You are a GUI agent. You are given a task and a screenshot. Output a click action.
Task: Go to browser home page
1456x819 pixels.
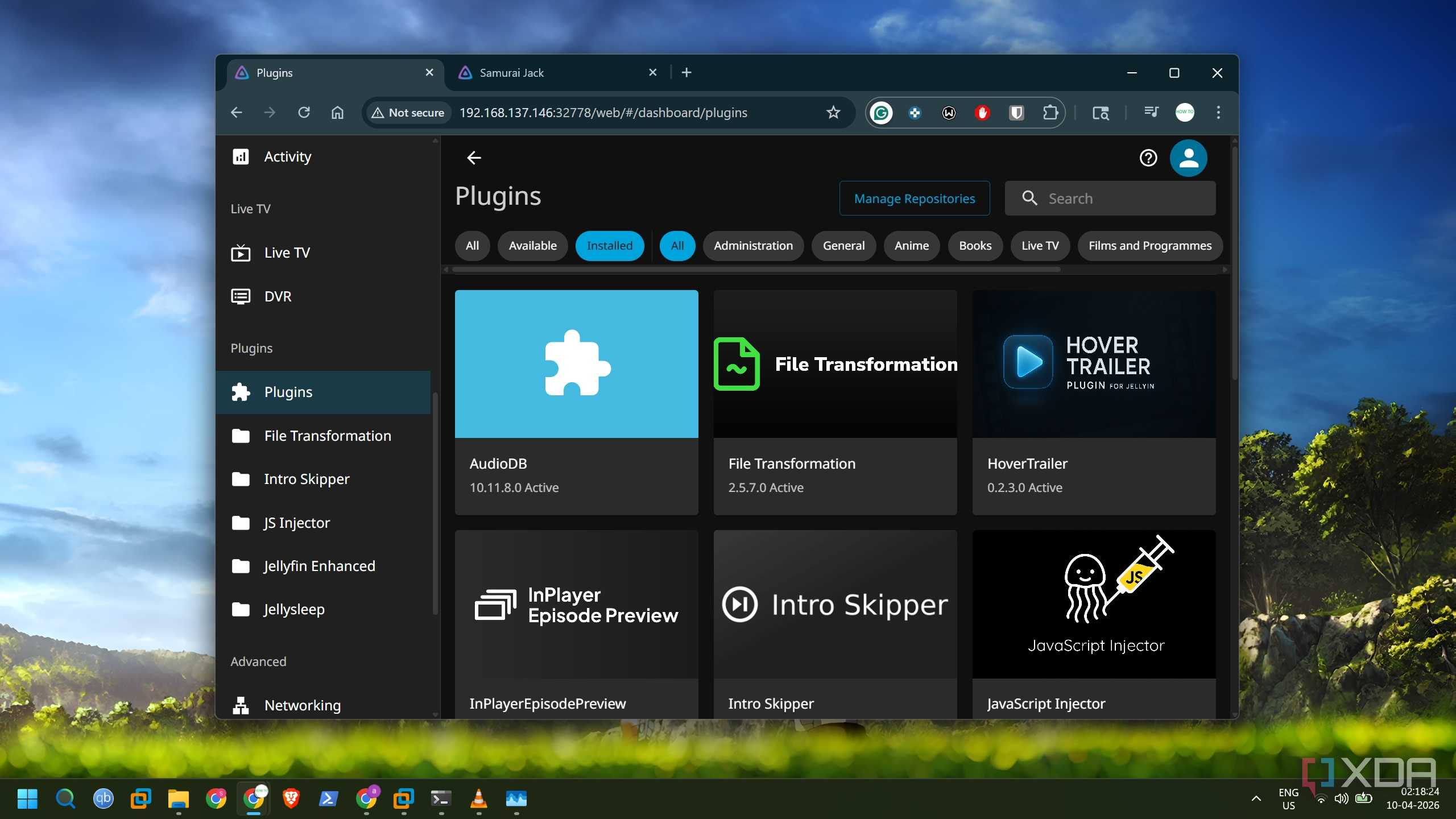337,113
